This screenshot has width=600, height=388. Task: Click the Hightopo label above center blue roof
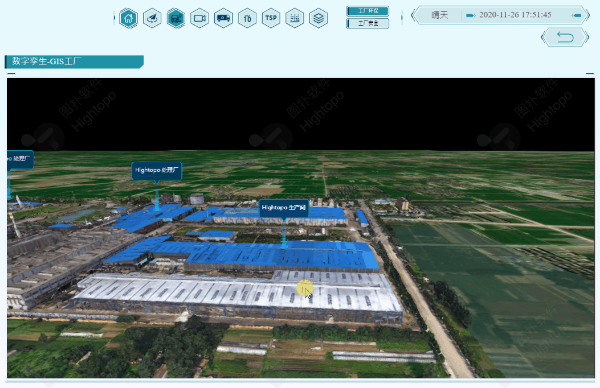click(x=284, y=208)
